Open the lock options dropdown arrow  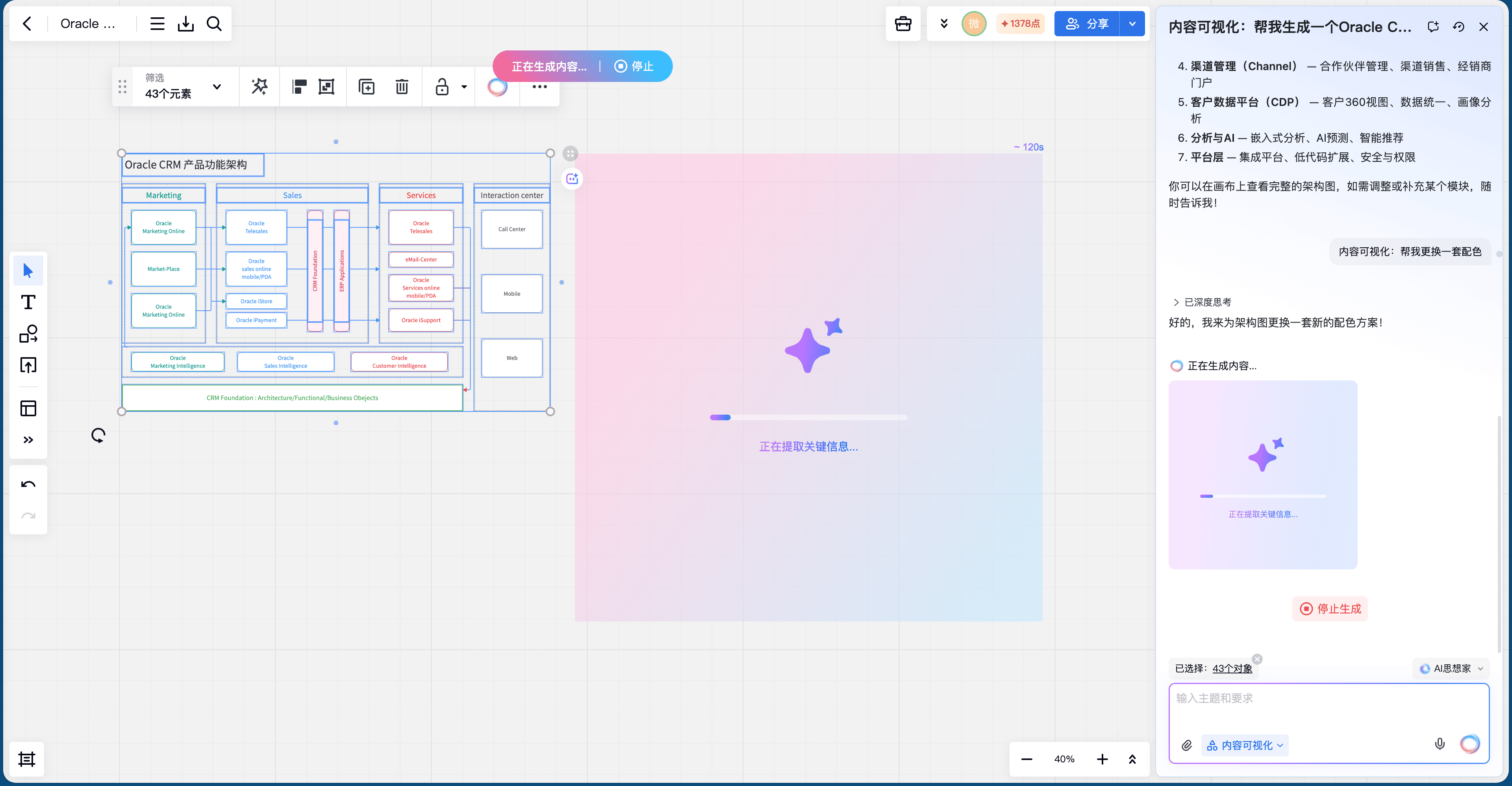coord(464,87)
